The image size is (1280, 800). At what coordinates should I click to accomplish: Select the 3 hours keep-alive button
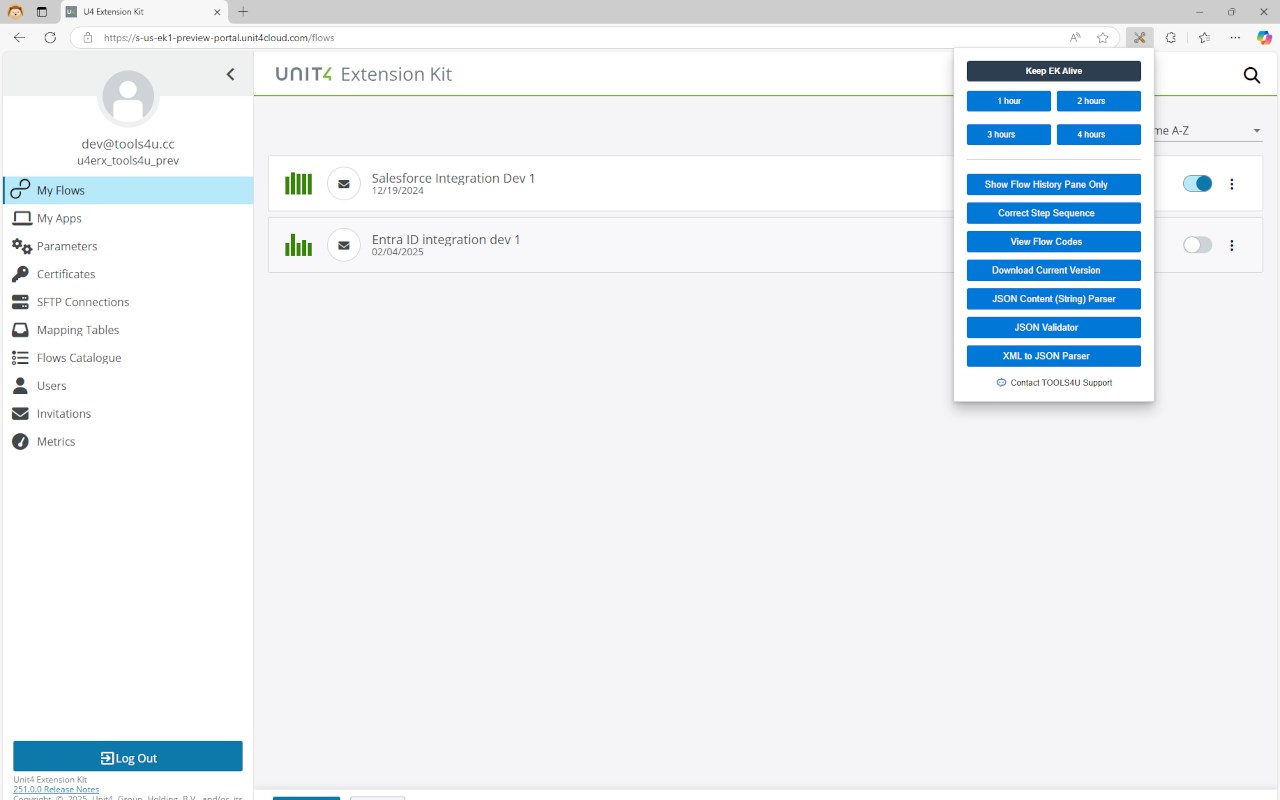[x=1009, y=134]
